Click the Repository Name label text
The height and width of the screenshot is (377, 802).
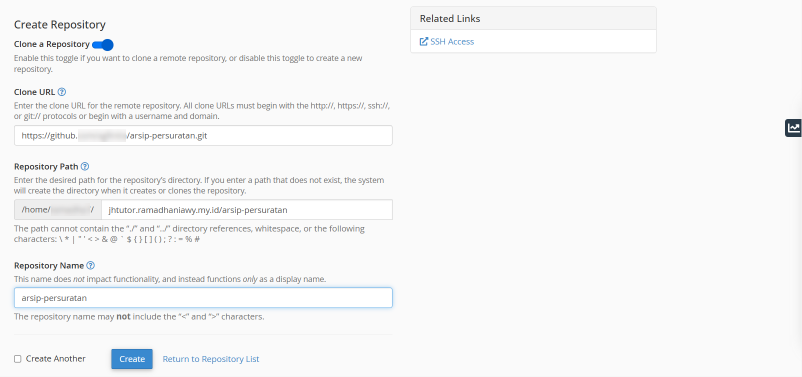point(49,265)
